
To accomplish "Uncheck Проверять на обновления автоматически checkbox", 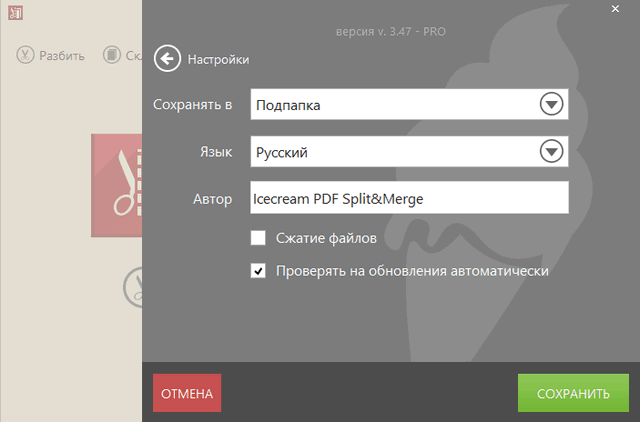I will 258,271.
